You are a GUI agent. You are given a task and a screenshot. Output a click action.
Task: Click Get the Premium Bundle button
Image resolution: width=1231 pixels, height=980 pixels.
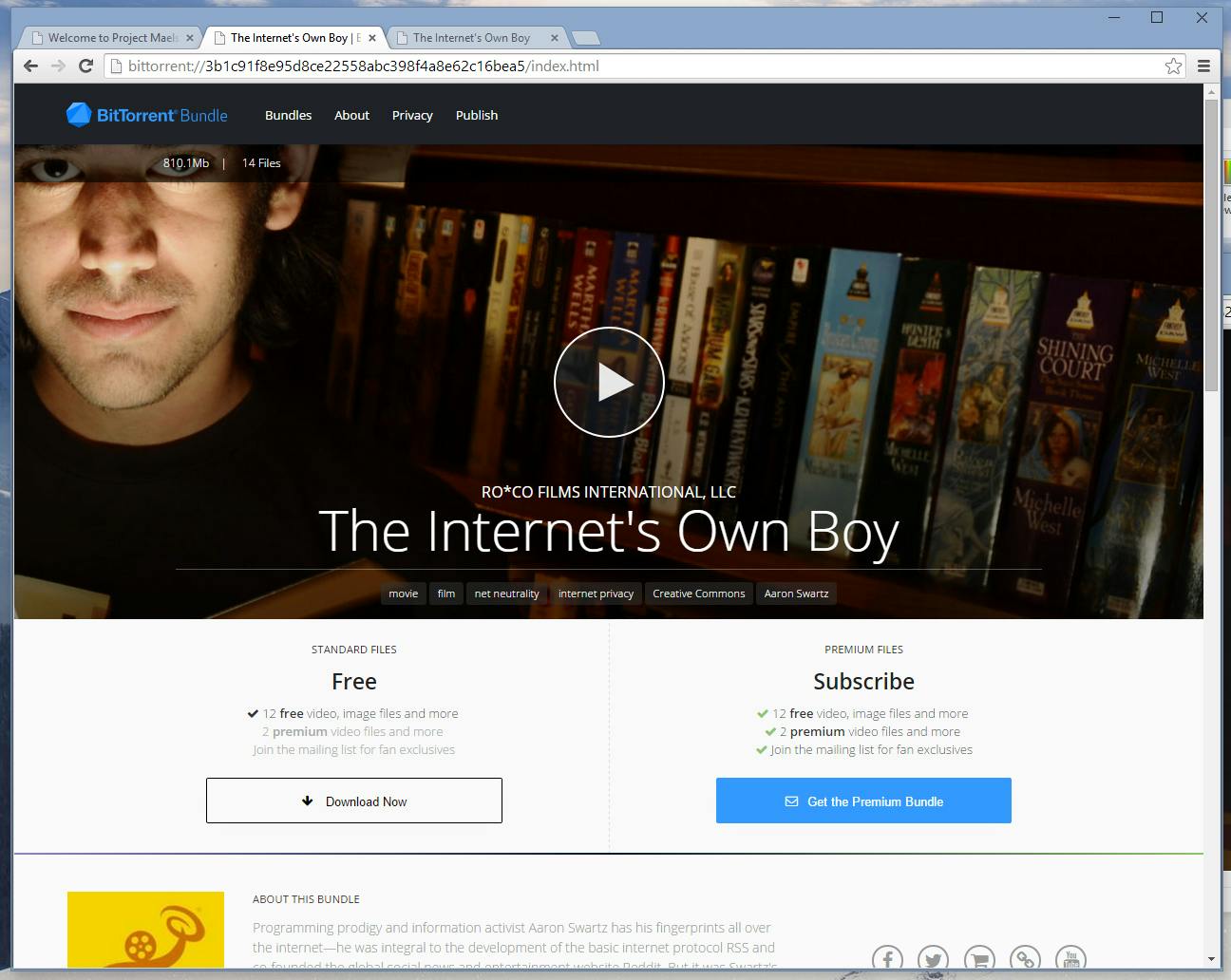click(x=863, y=801)
